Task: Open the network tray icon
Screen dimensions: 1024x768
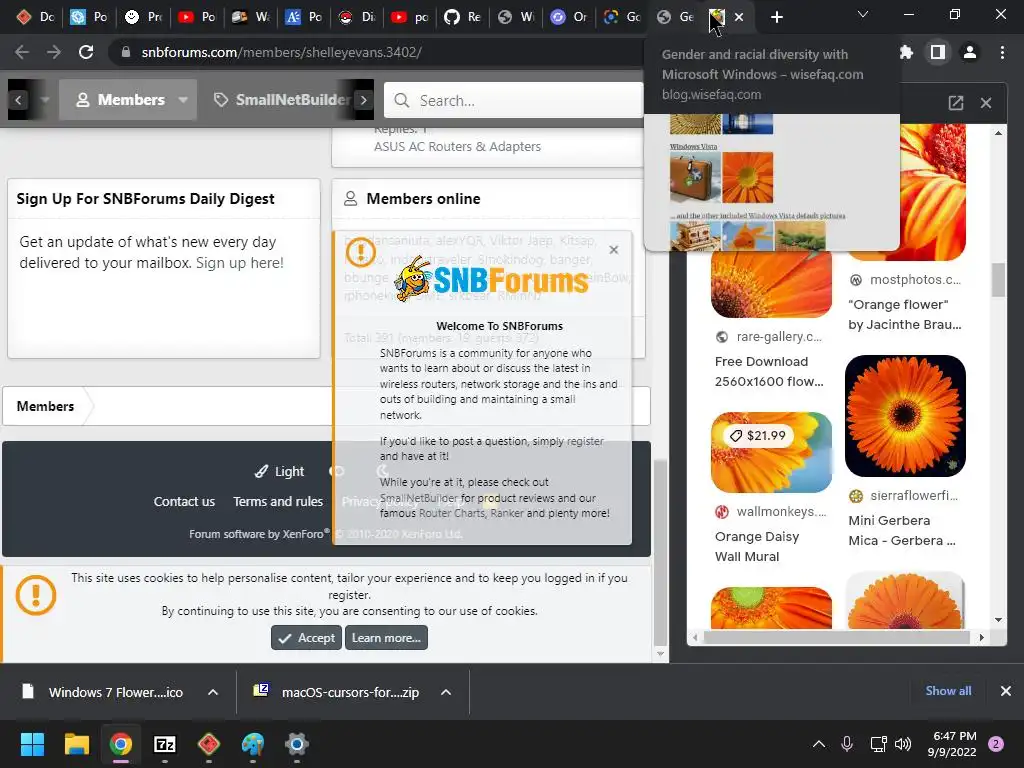Action: tap(878, 744)
